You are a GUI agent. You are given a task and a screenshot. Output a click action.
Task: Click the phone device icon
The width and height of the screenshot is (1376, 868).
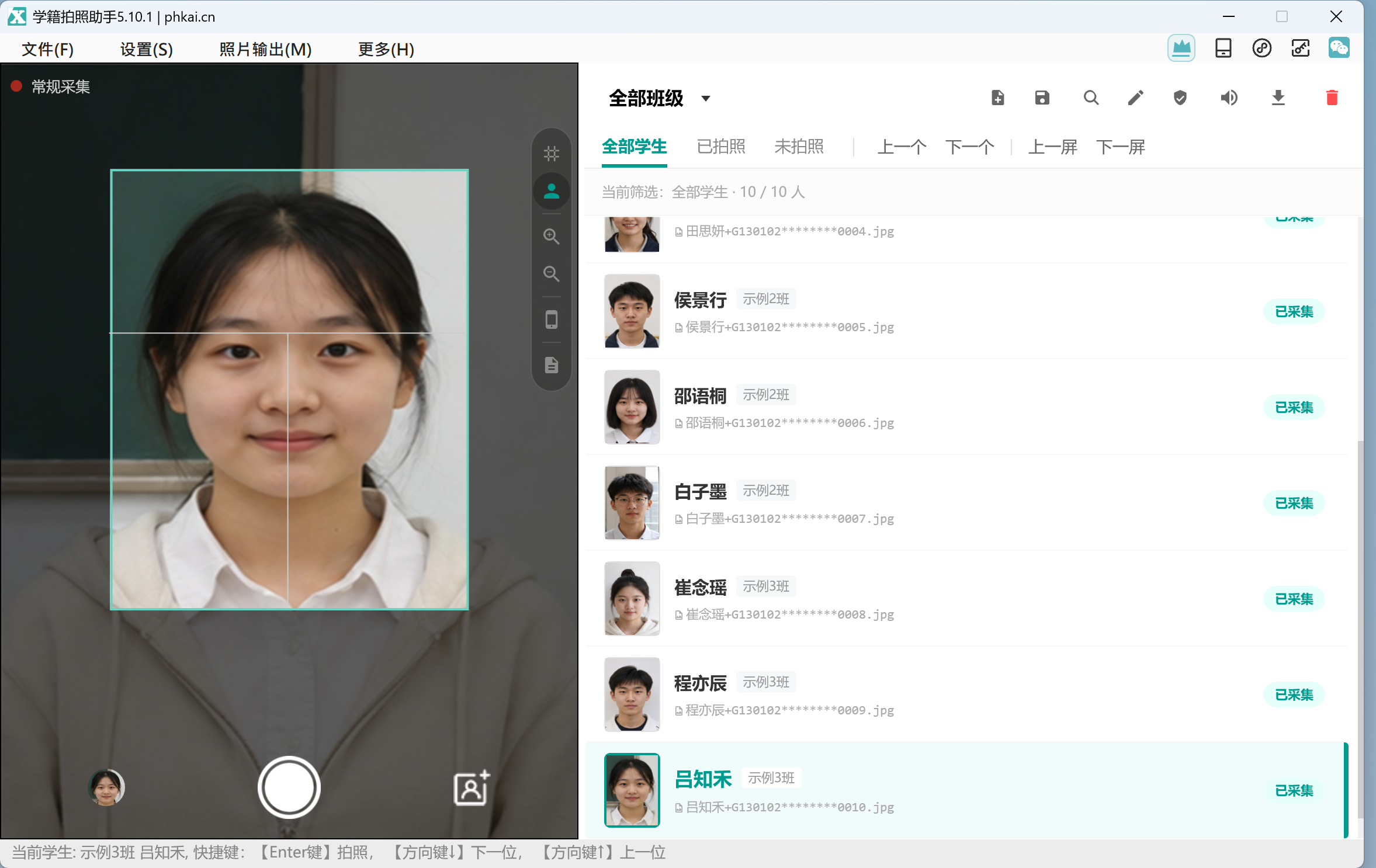coord(552,320)
